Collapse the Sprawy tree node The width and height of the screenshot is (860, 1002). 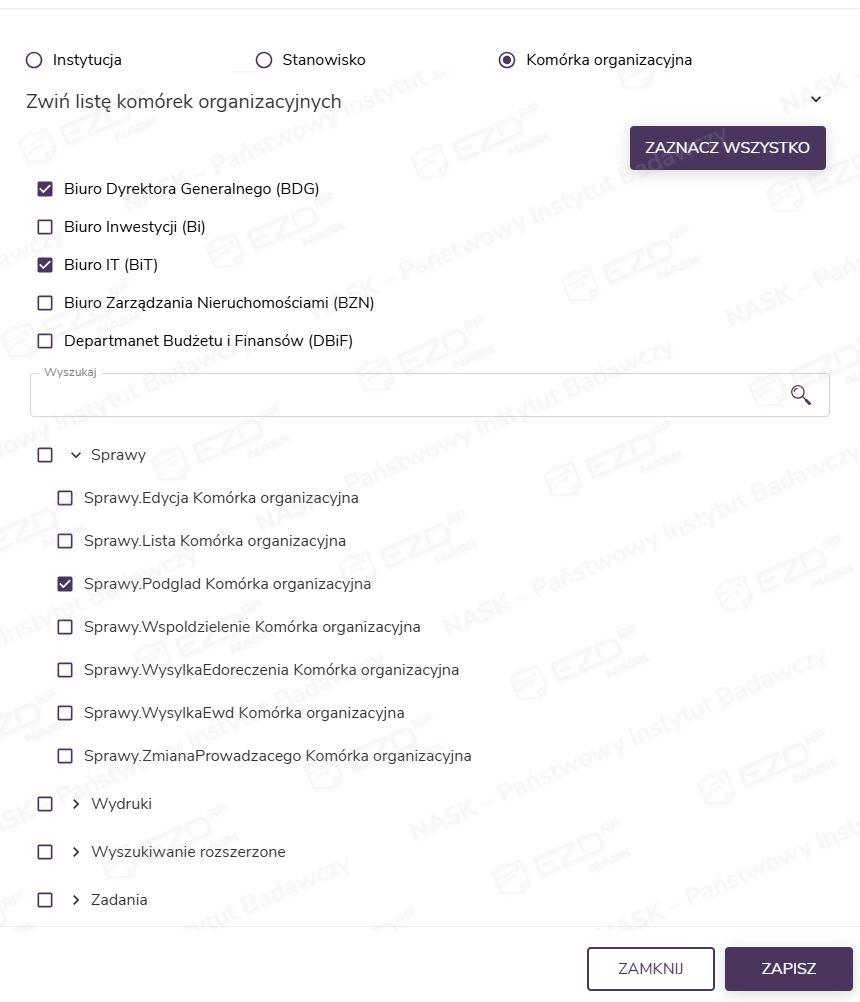point(76,455)
